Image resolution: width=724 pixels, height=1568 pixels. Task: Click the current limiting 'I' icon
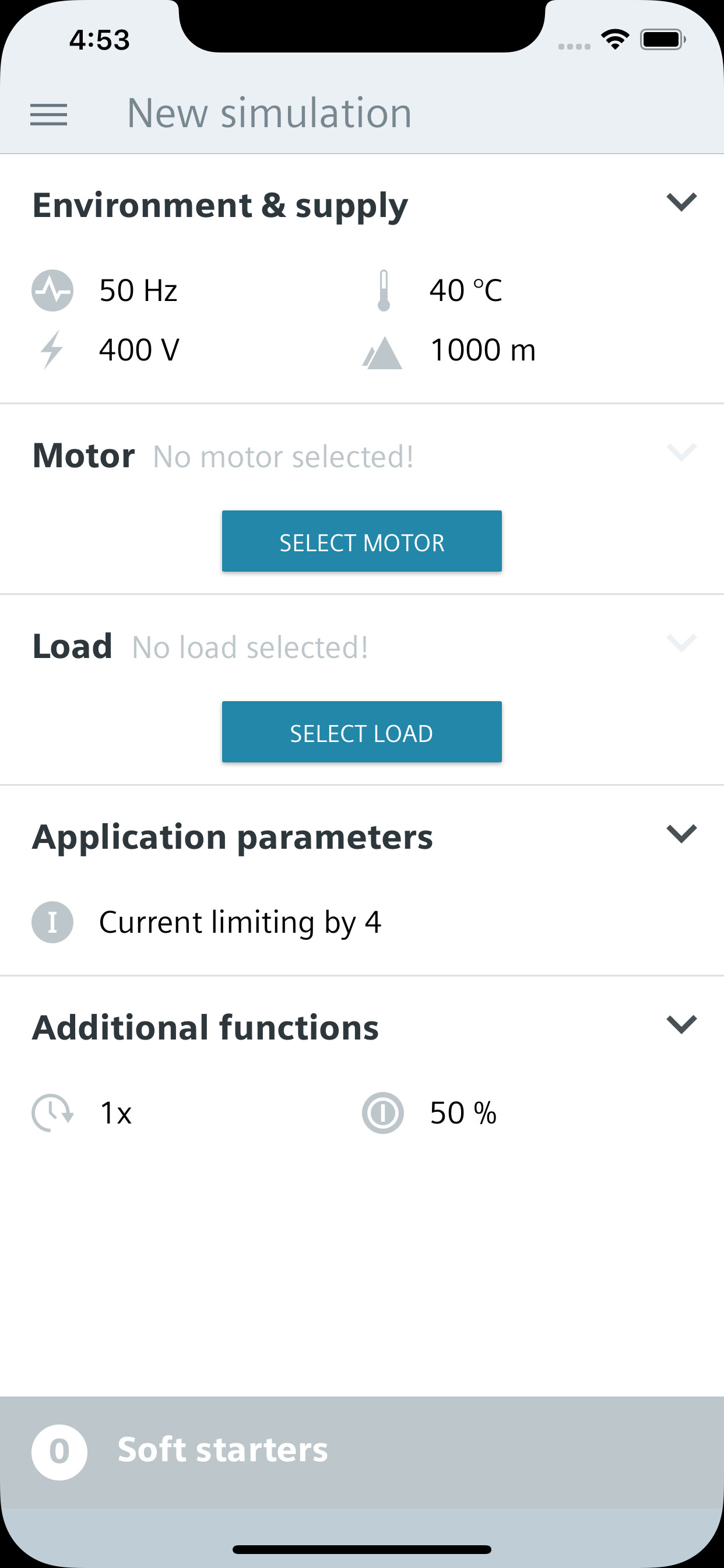54,922
